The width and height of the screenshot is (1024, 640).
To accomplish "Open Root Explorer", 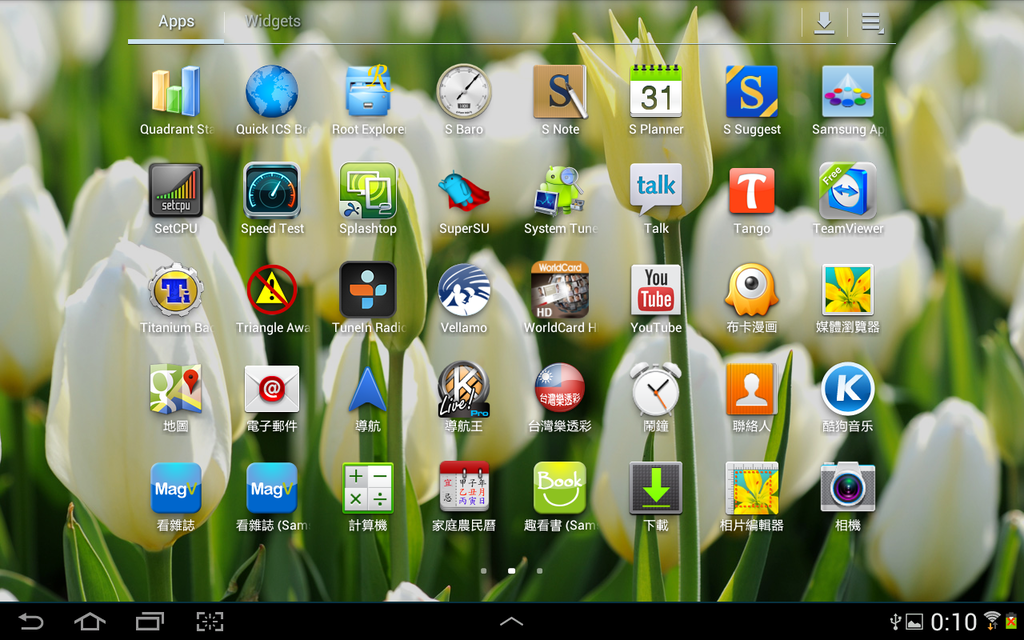I will point(368,91).
